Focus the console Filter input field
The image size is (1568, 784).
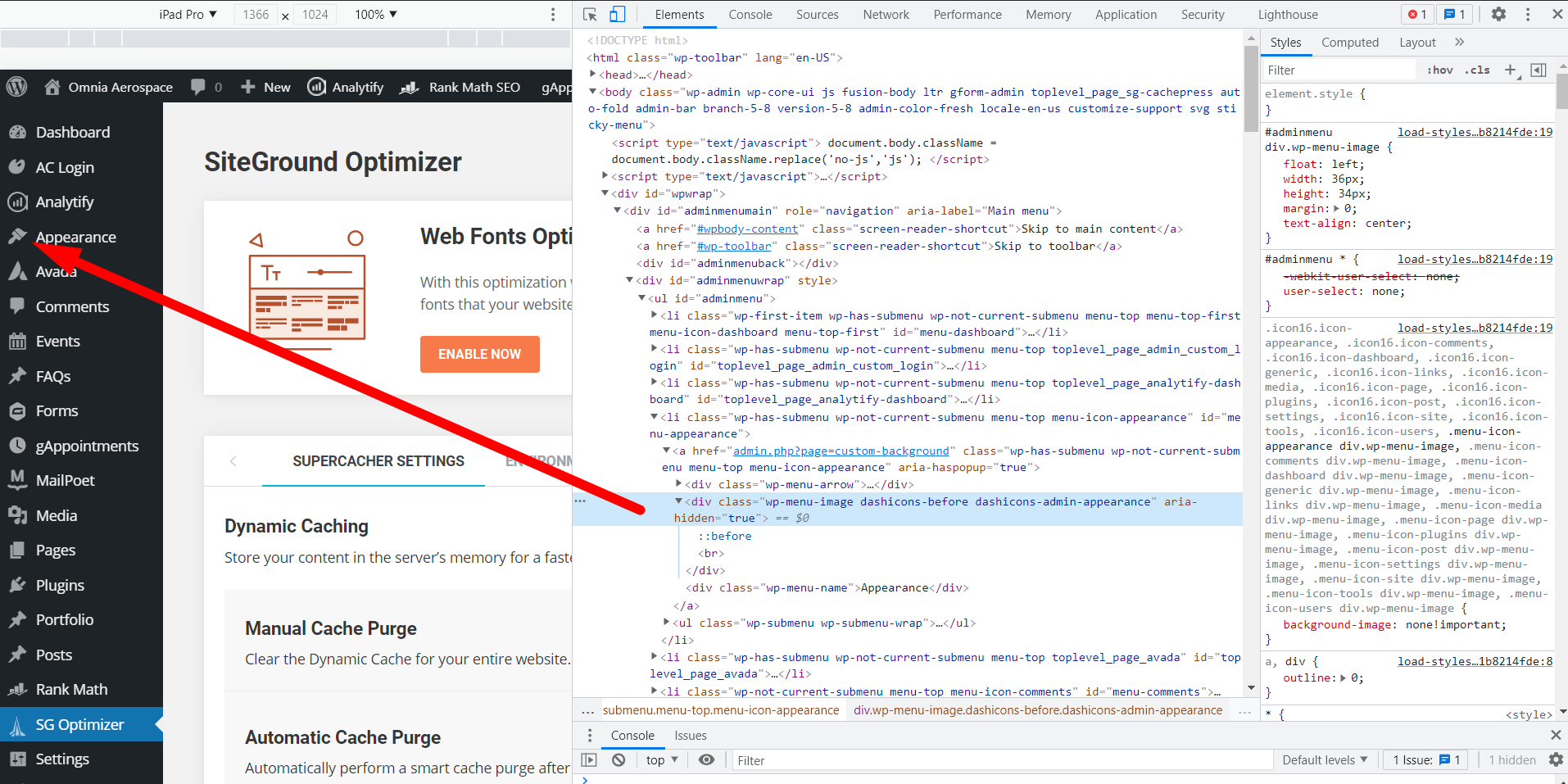pyautogui.click(x=1002, y=760)
